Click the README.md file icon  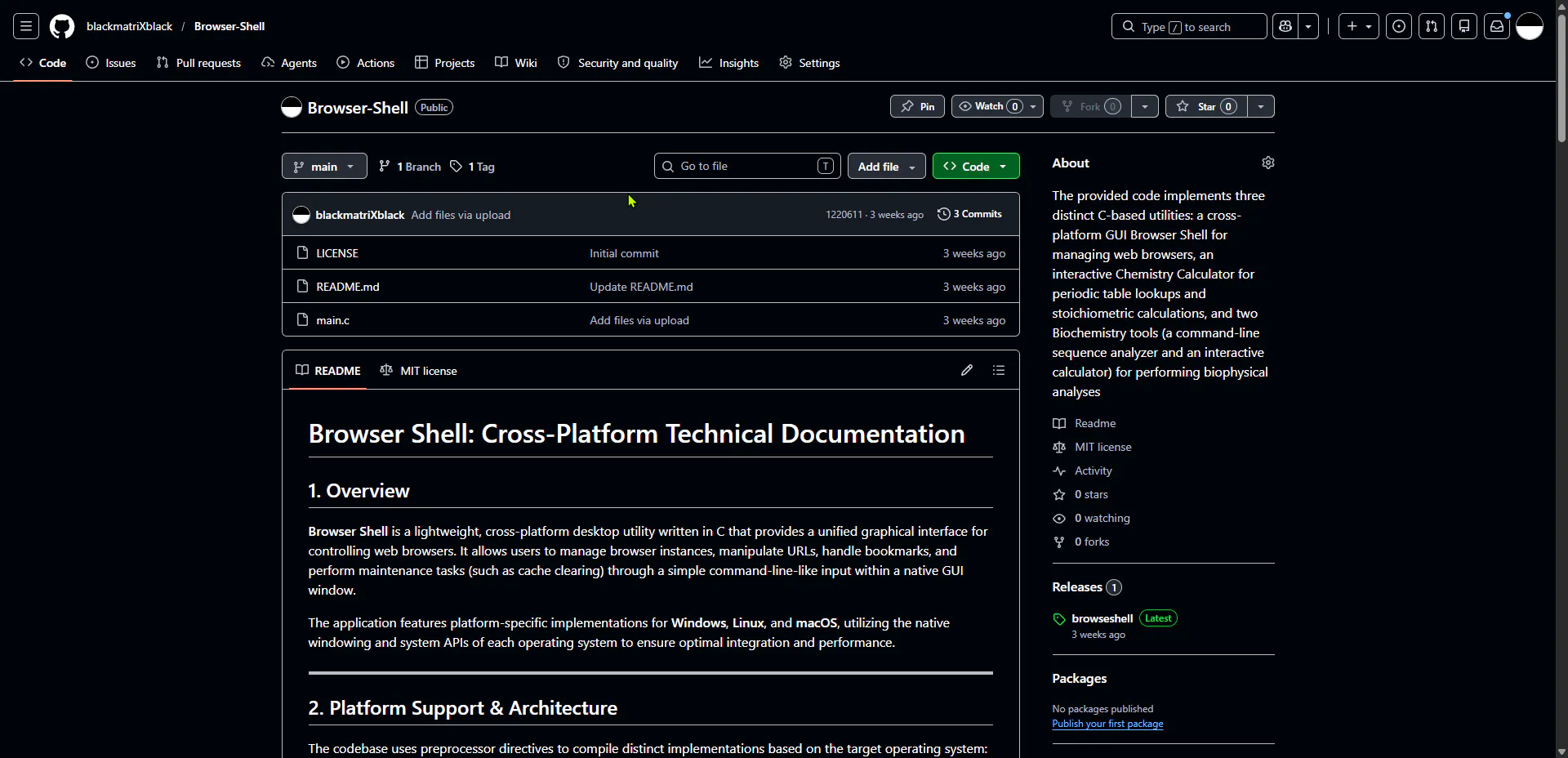(x=302, y=286)
